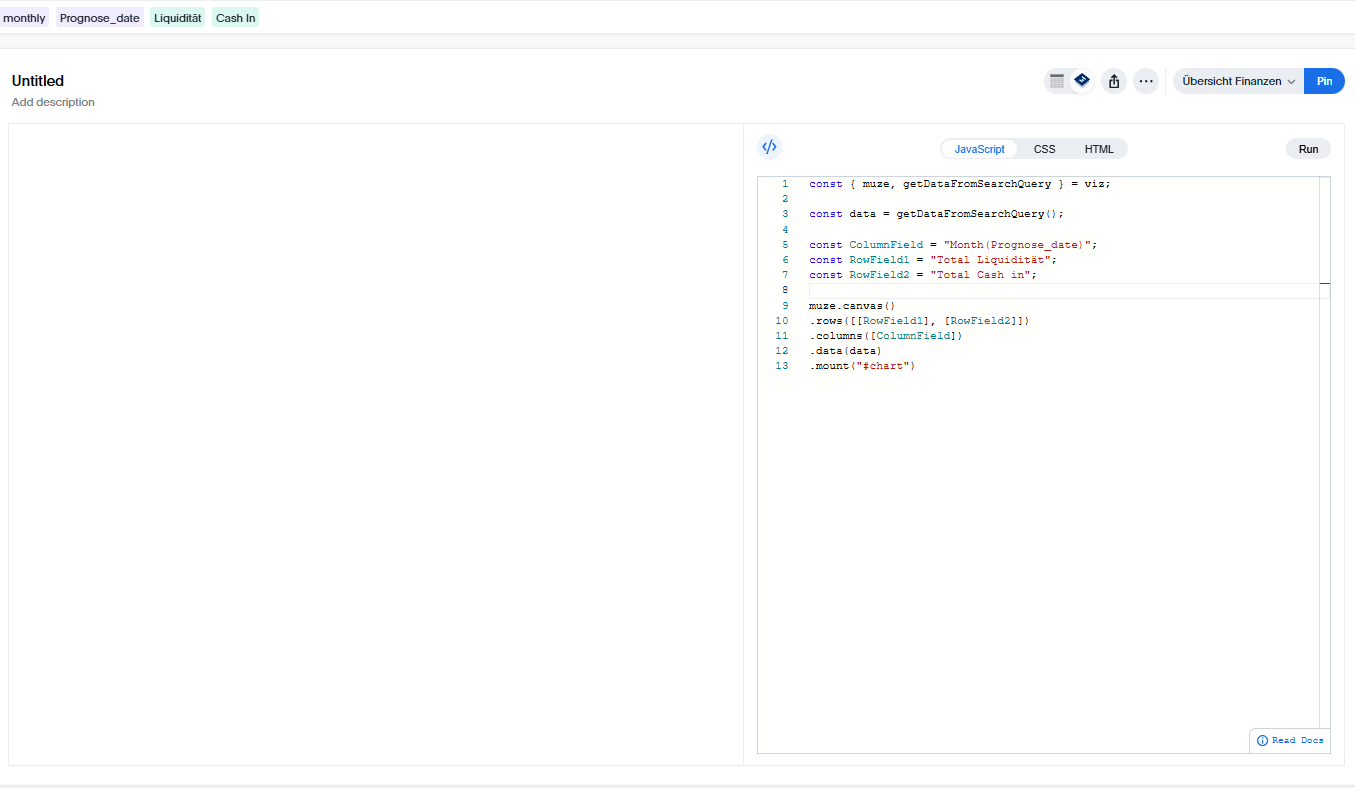Select the Liquidität search token
The width and height of the screenshot is (1355, 788).
pos(178,18)
